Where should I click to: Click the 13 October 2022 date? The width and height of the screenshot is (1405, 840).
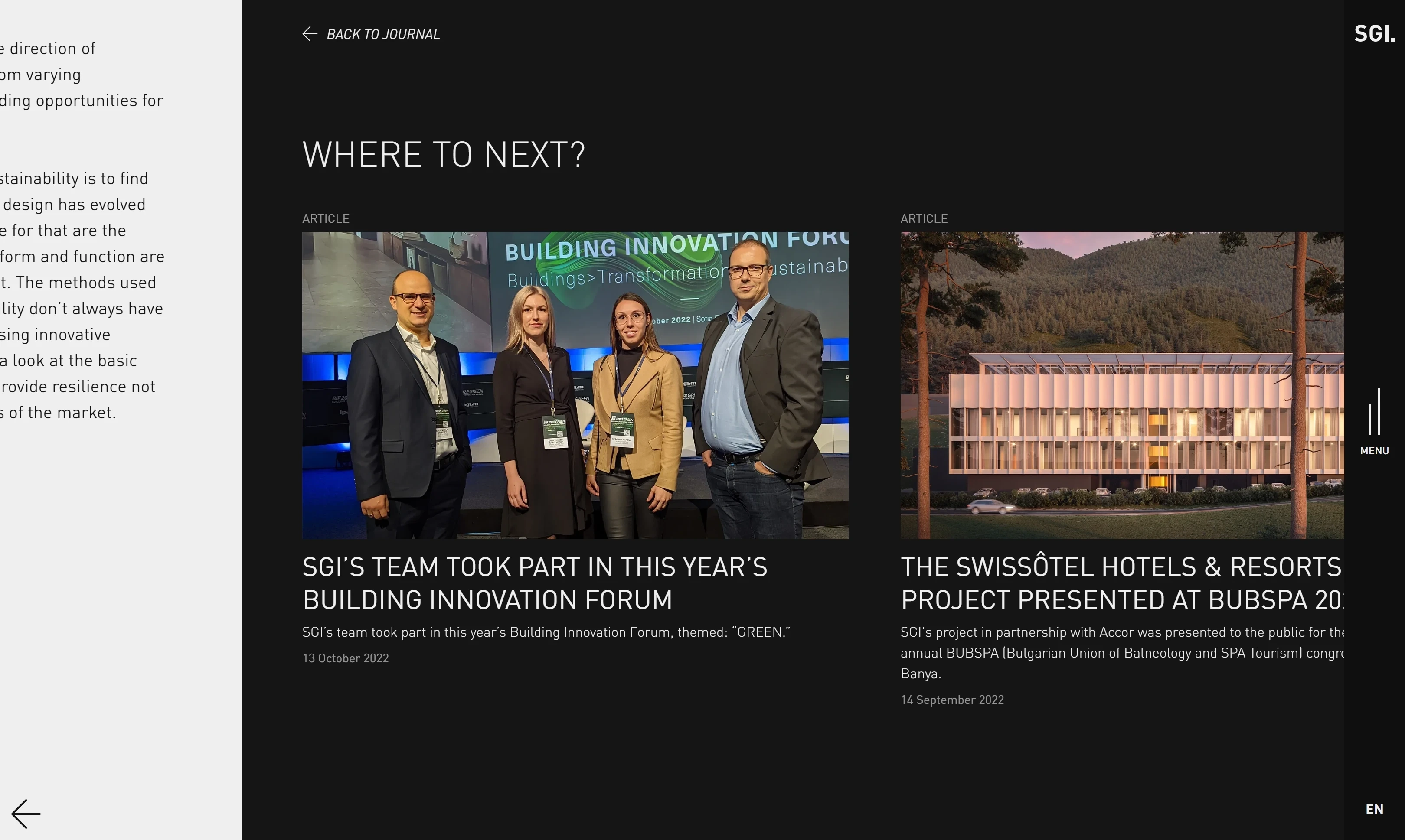346,658
